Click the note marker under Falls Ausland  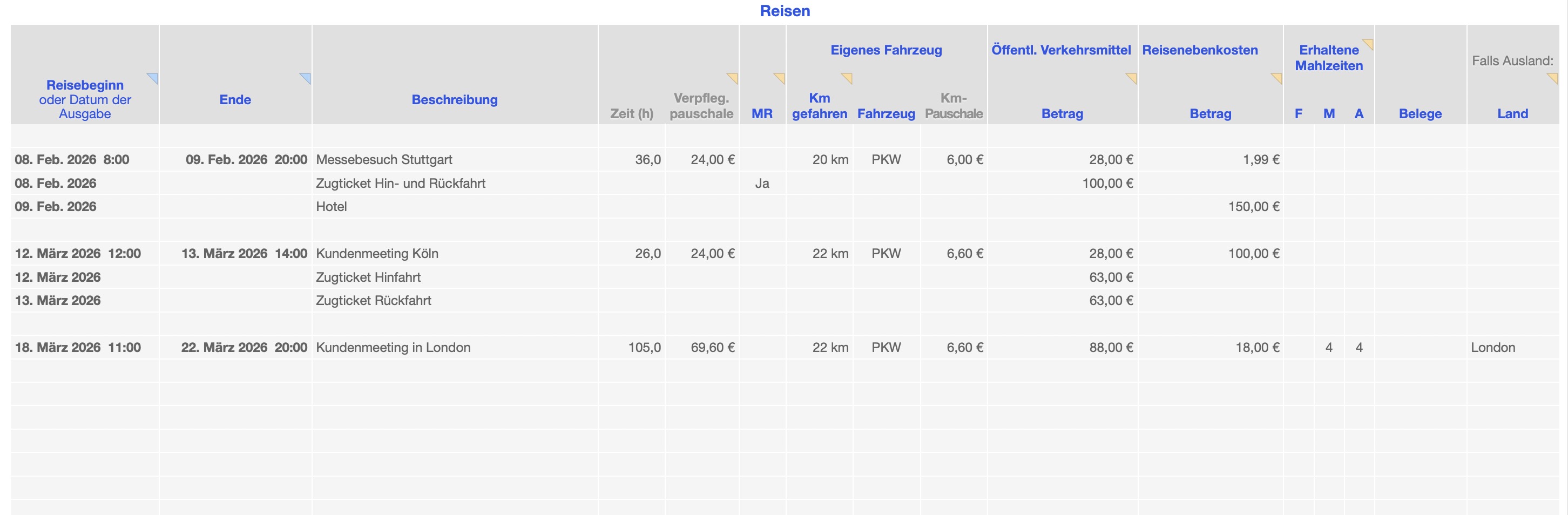1553,77
